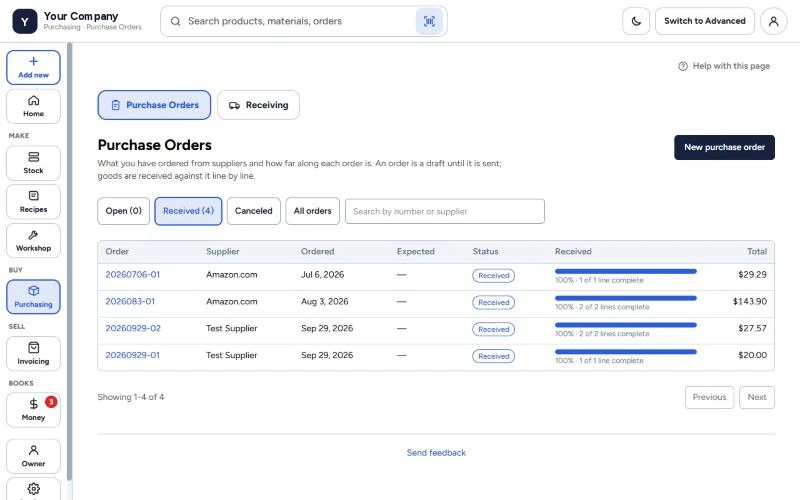Click the $29.29 total

point(752,274)
